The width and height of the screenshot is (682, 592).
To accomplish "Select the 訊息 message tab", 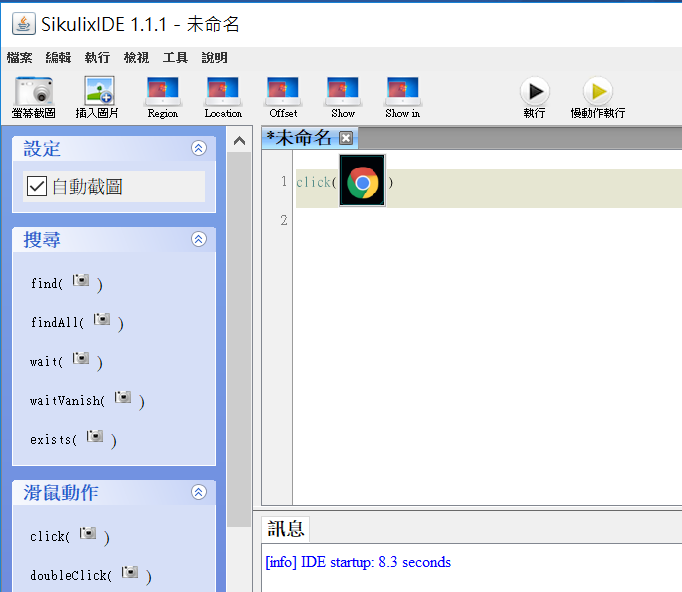I will pos(285,529).
